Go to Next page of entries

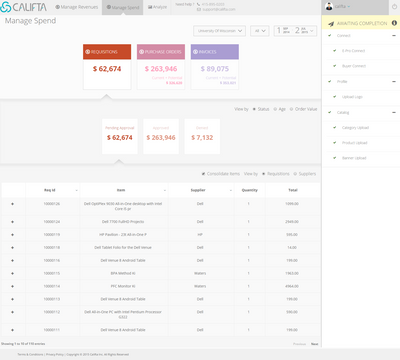tap(314, 344)
